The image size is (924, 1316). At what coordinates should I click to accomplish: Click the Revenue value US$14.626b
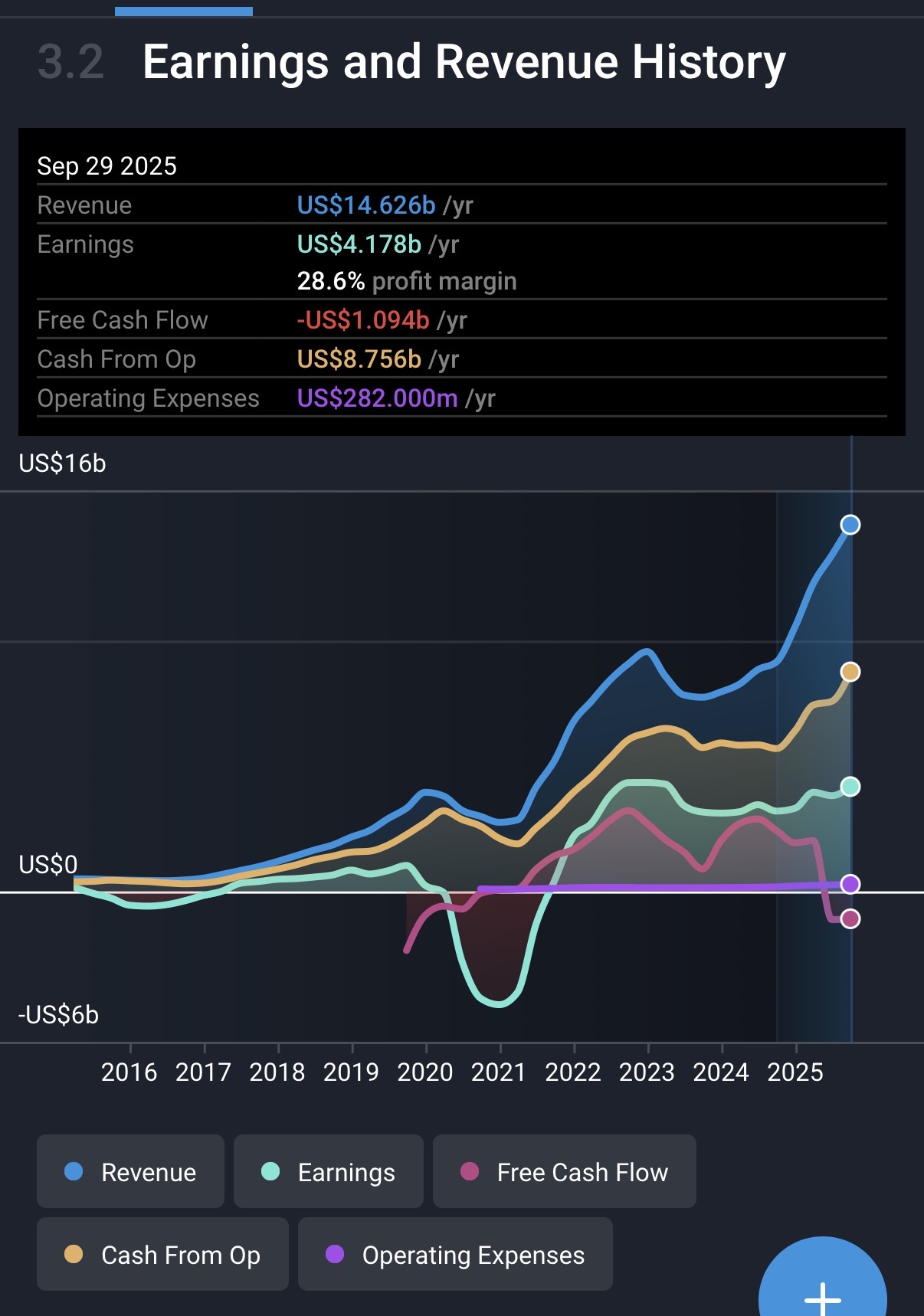point(366,205)
